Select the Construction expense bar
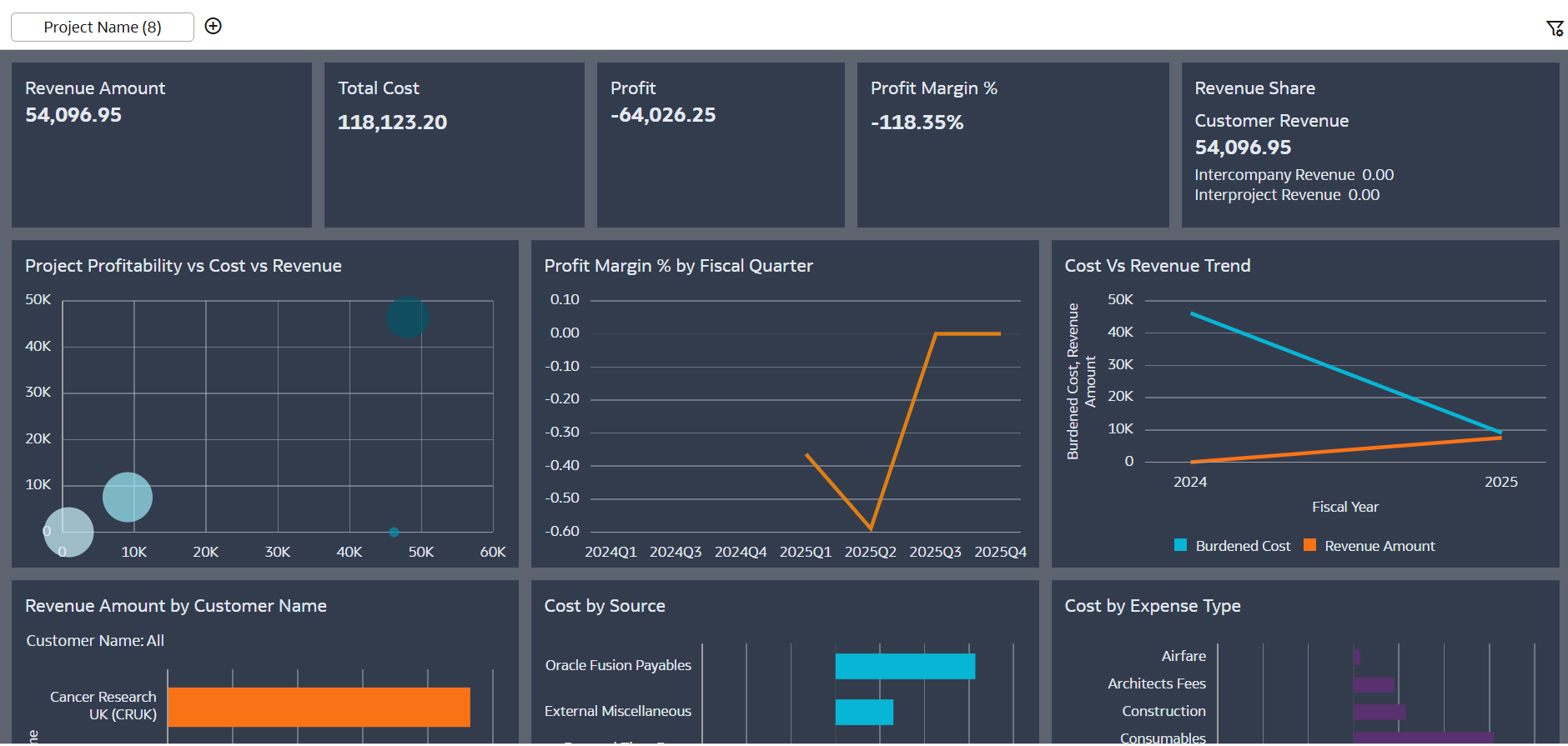The image size is (1568, 746). coord(1380,712)
